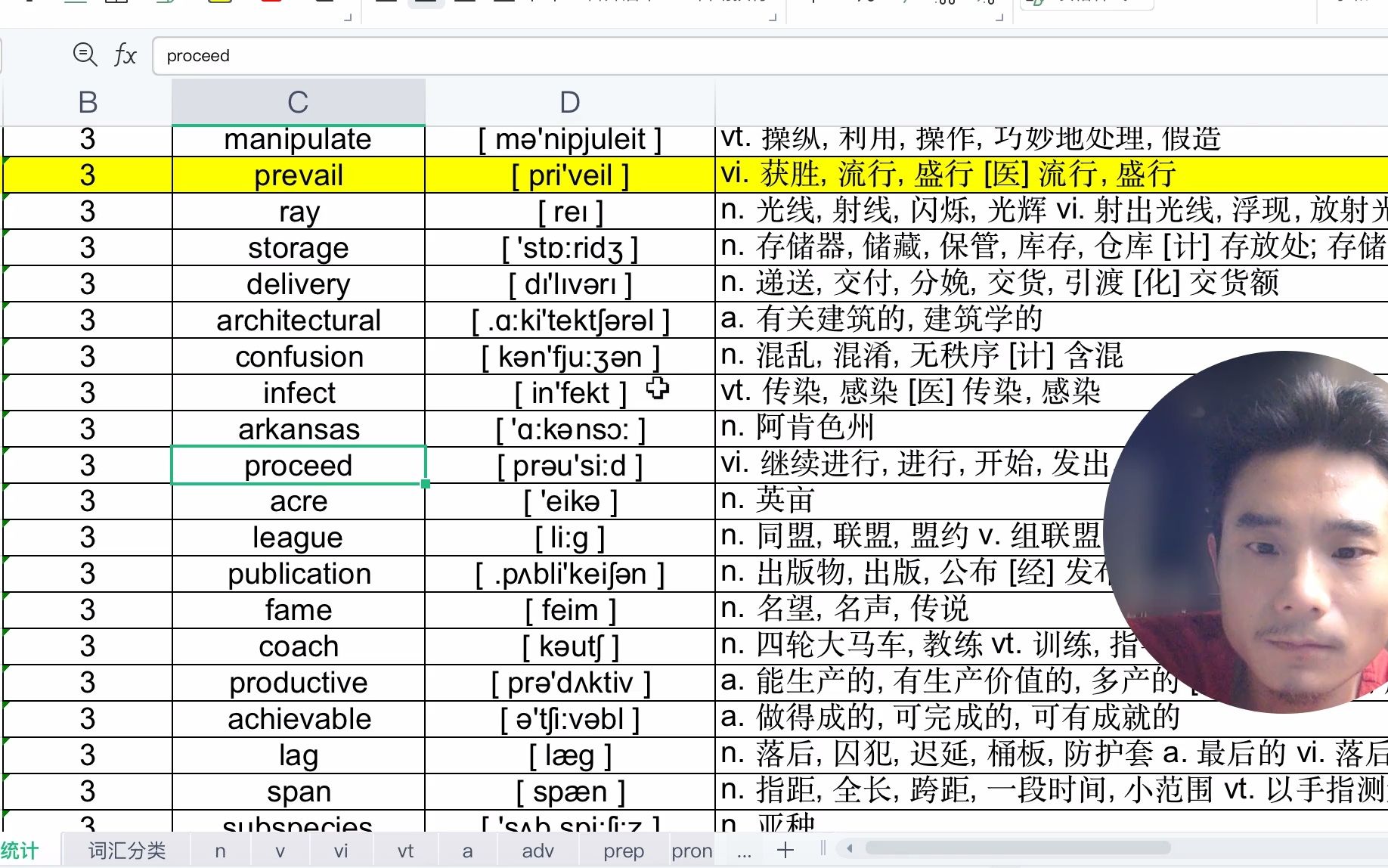Click the search magnifier icon beside formula bar

pyautogui.click(x=85, y=54)
